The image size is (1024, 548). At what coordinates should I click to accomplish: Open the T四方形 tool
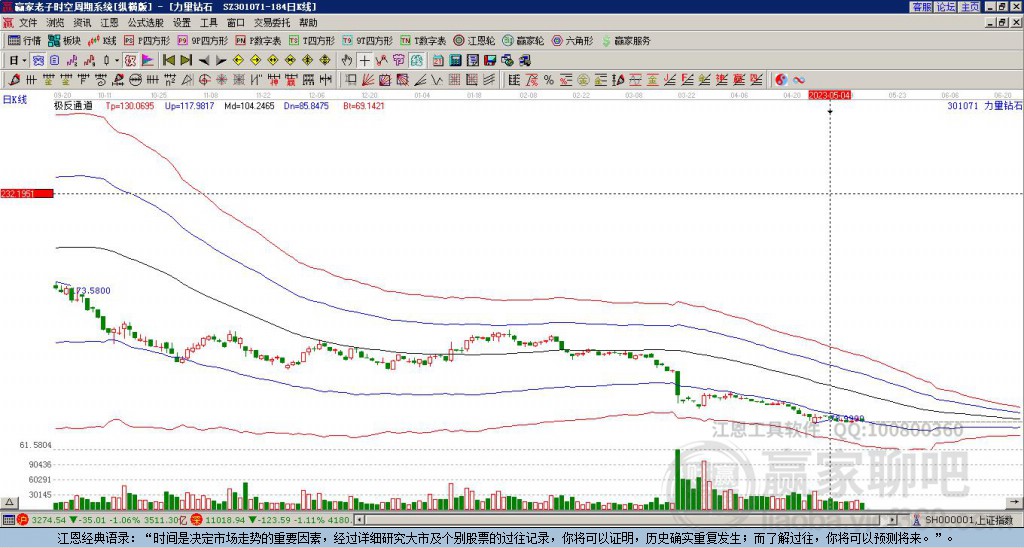[x=312, y=40]
